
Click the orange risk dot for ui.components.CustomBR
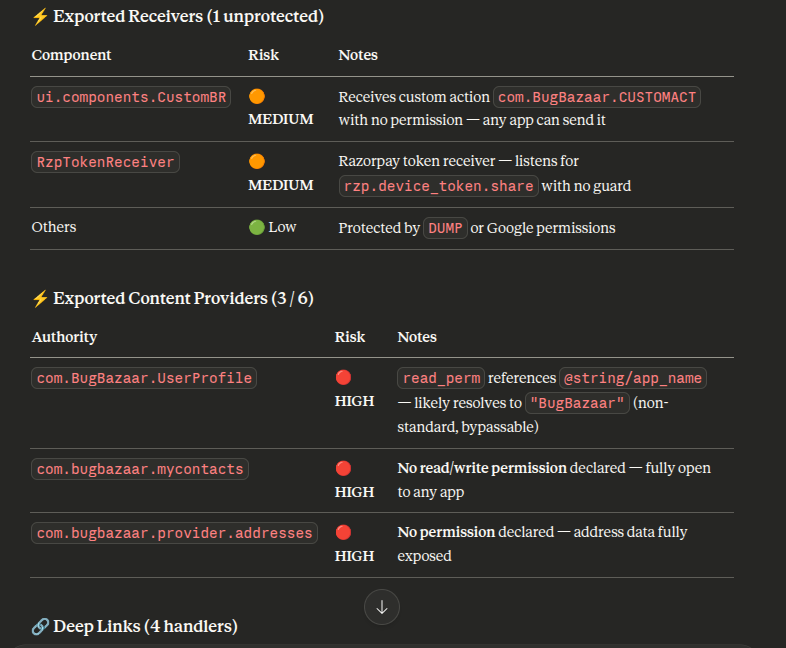coord(257,97)
